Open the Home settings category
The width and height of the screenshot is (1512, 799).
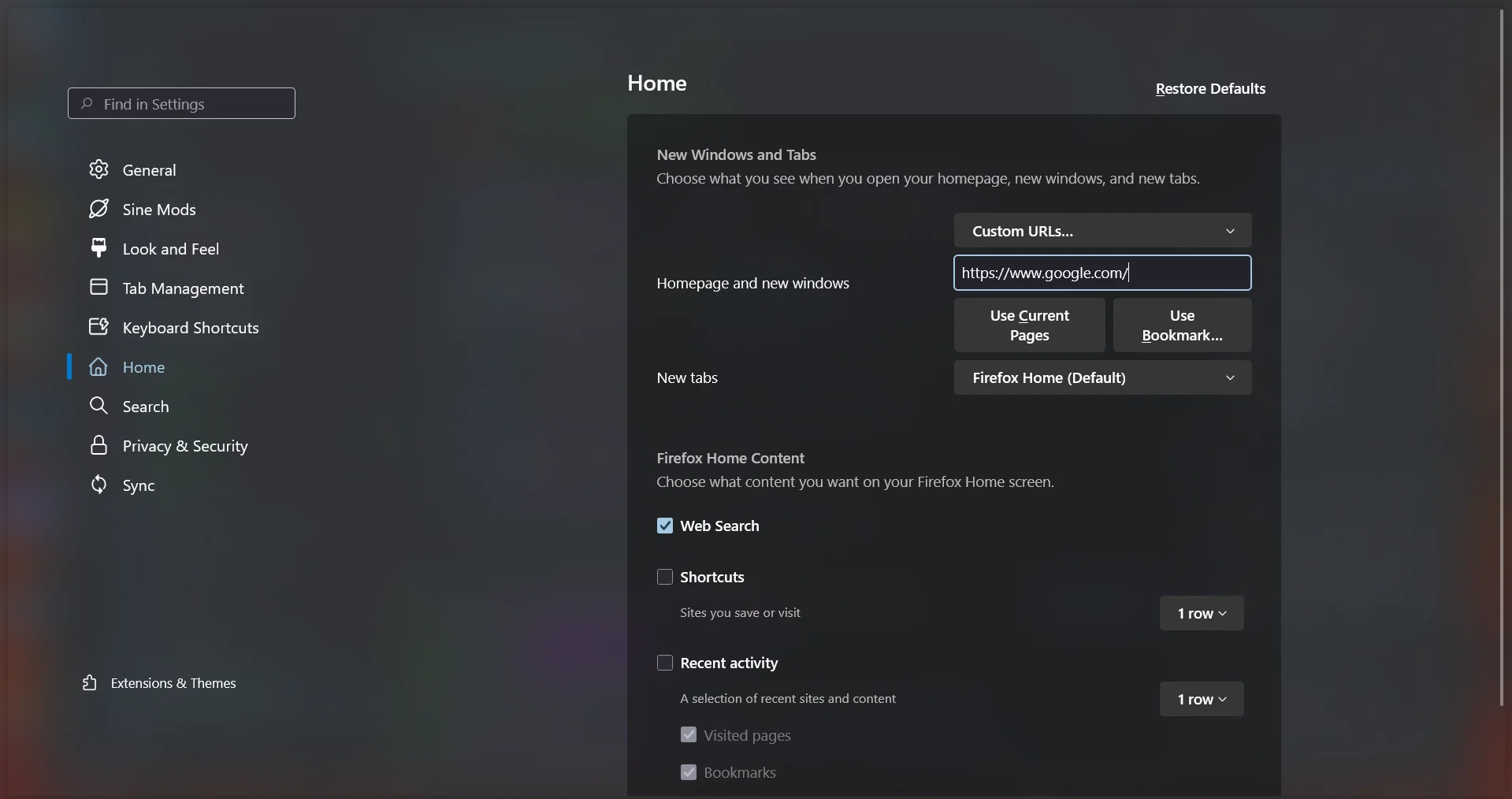pos(143,367)
